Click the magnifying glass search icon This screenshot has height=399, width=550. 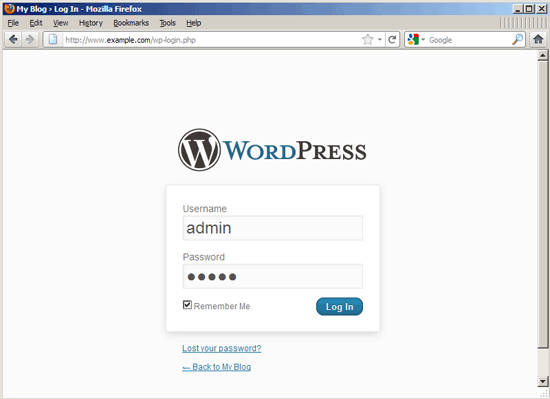click(517, 39)
